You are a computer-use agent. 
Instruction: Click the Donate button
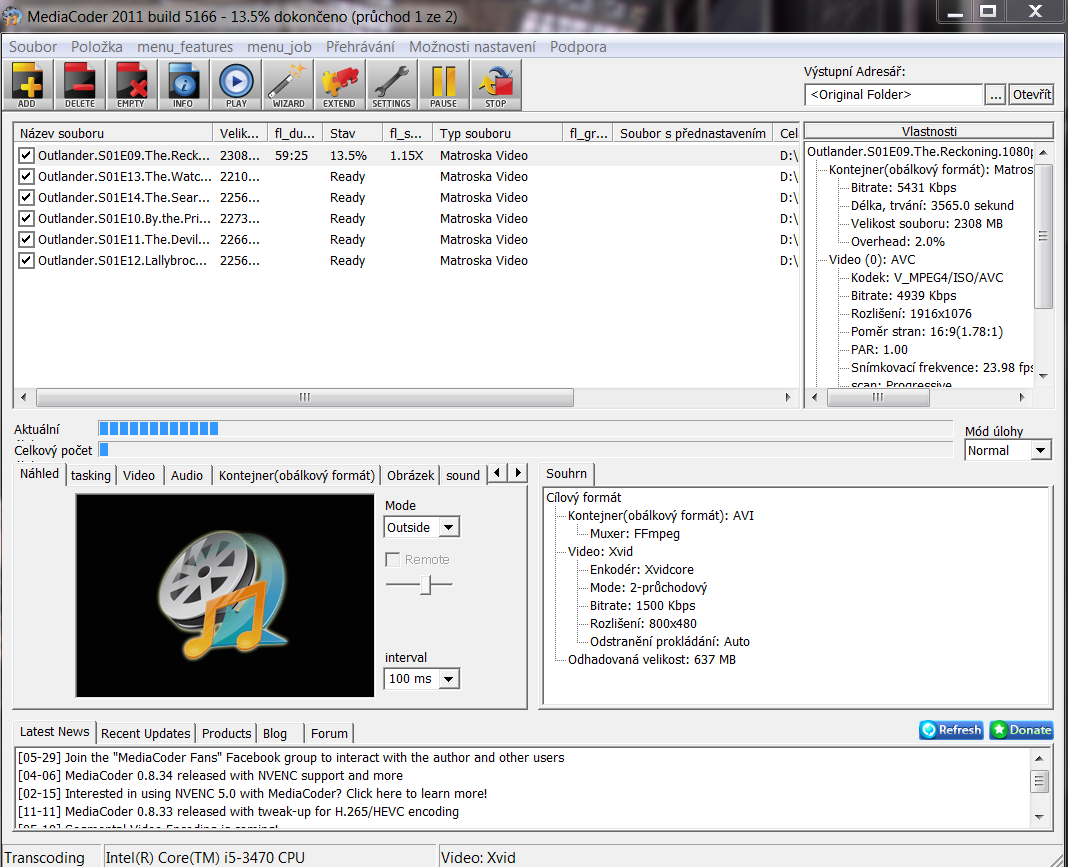click(1021, 729)
